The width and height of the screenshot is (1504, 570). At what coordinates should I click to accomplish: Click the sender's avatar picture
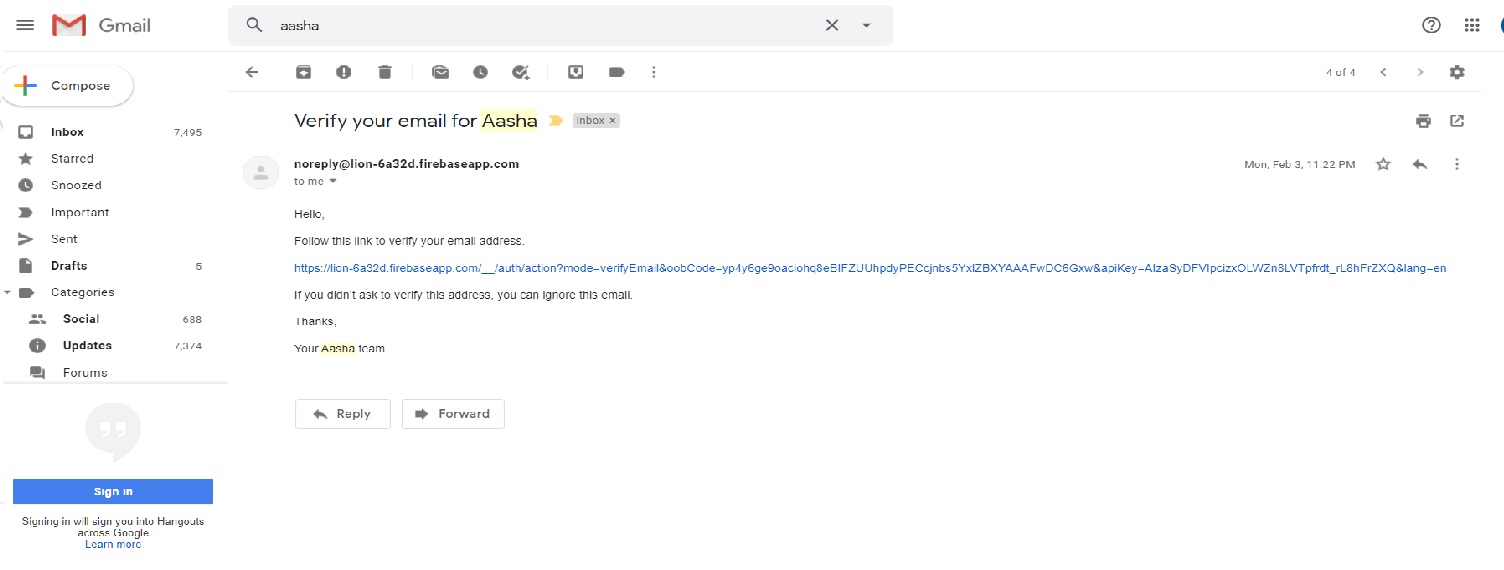pyautogui.click(x=261, y=172)
